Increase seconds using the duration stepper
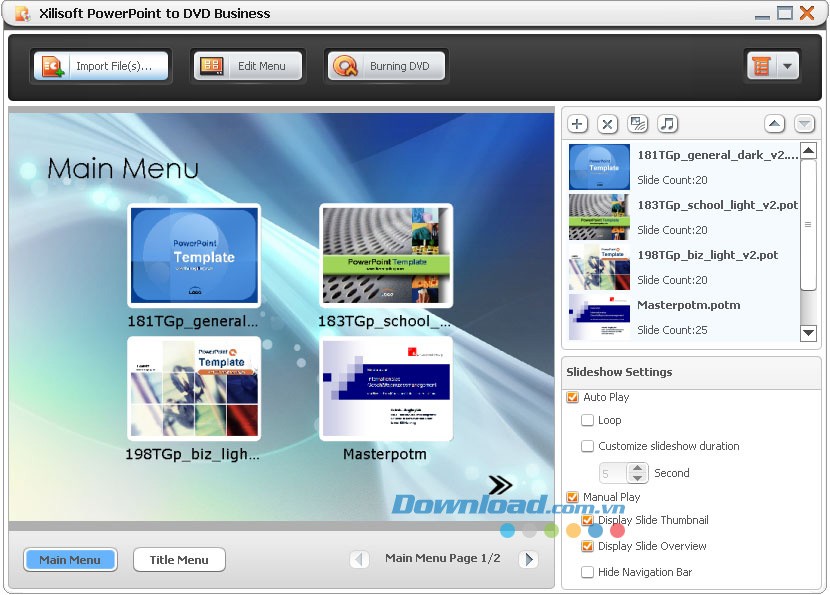Viewport: 830px width, 595px height. [637, 468]
